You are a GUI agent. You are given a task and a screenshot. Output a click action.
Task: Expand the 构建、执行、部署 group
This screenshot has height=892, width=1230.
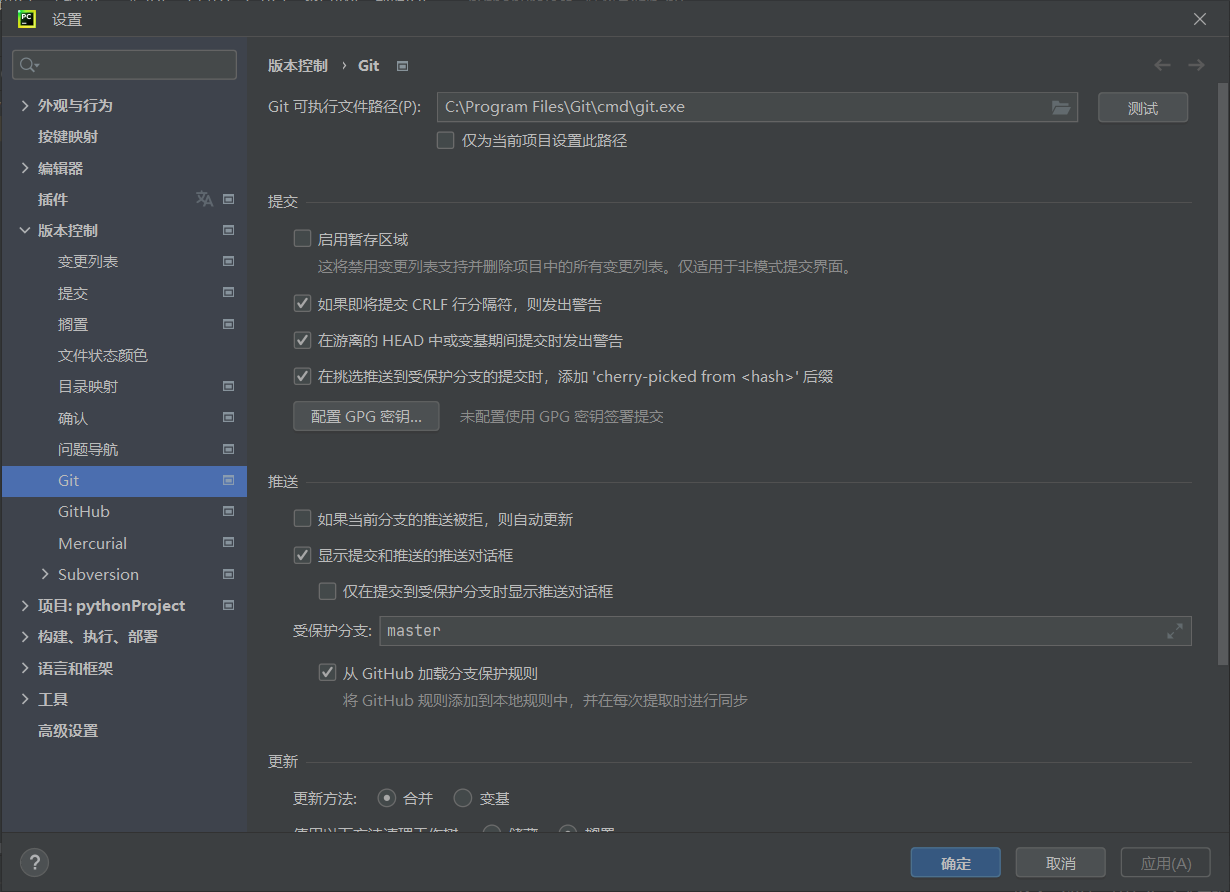(x=25, y=636)
